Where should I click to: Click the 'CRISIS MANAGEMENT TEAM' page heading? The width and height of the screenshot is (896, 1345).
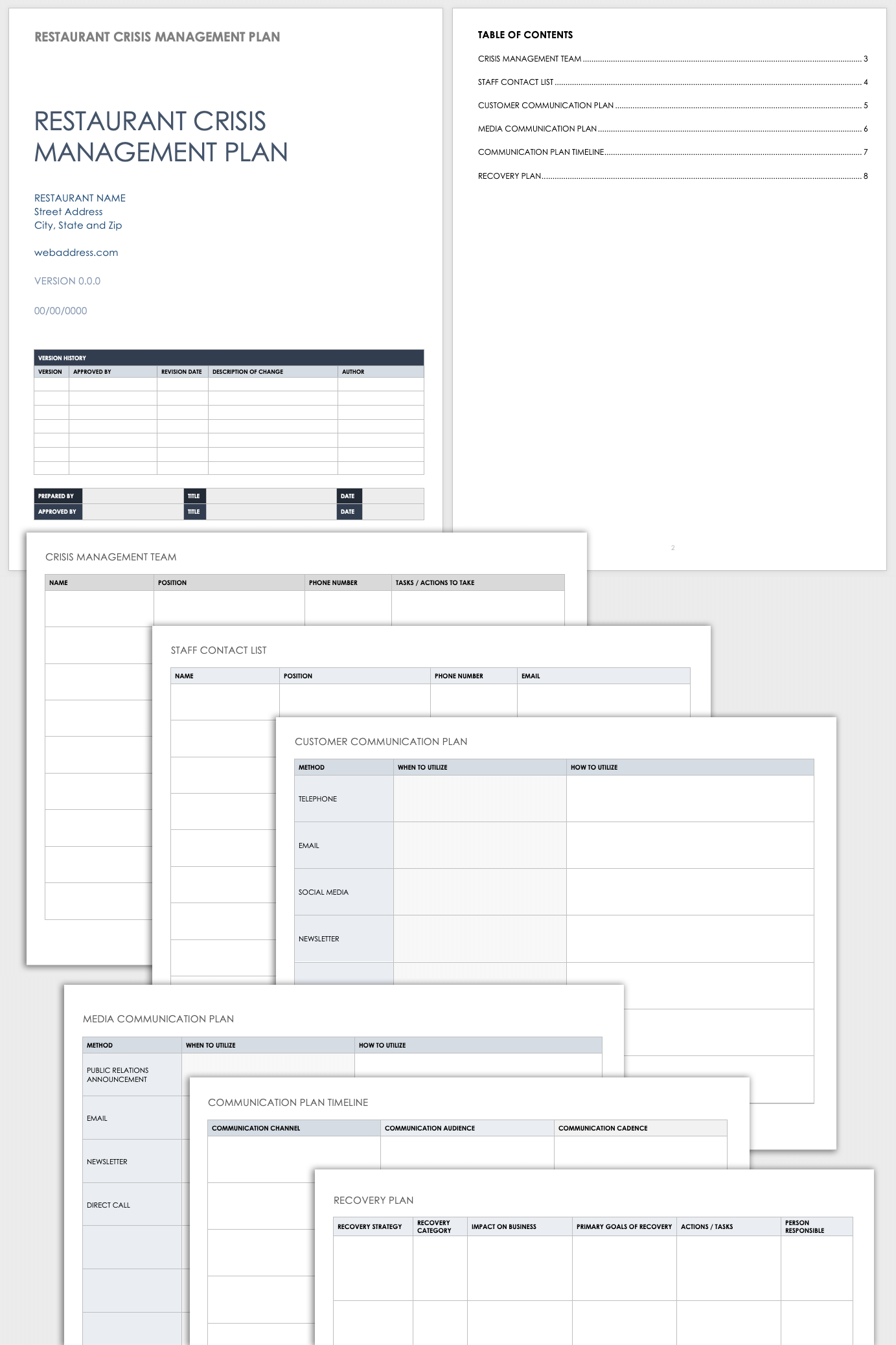111,557
